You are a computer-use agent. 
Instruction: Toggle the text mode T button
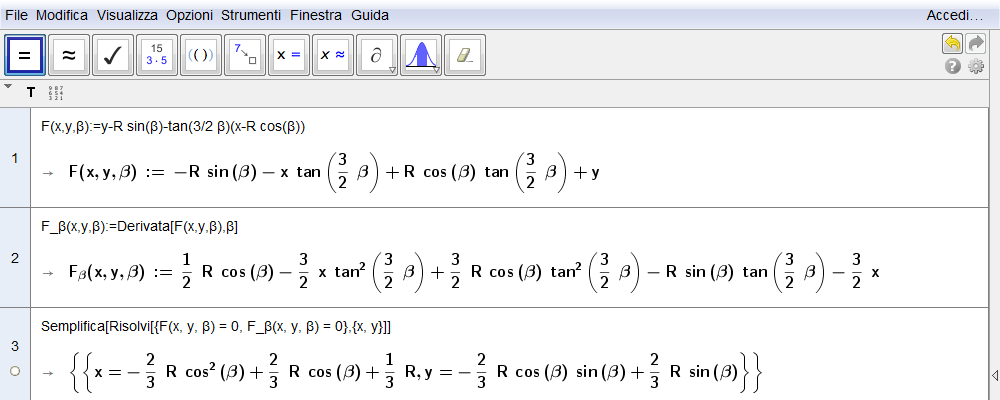click(31, 93)
